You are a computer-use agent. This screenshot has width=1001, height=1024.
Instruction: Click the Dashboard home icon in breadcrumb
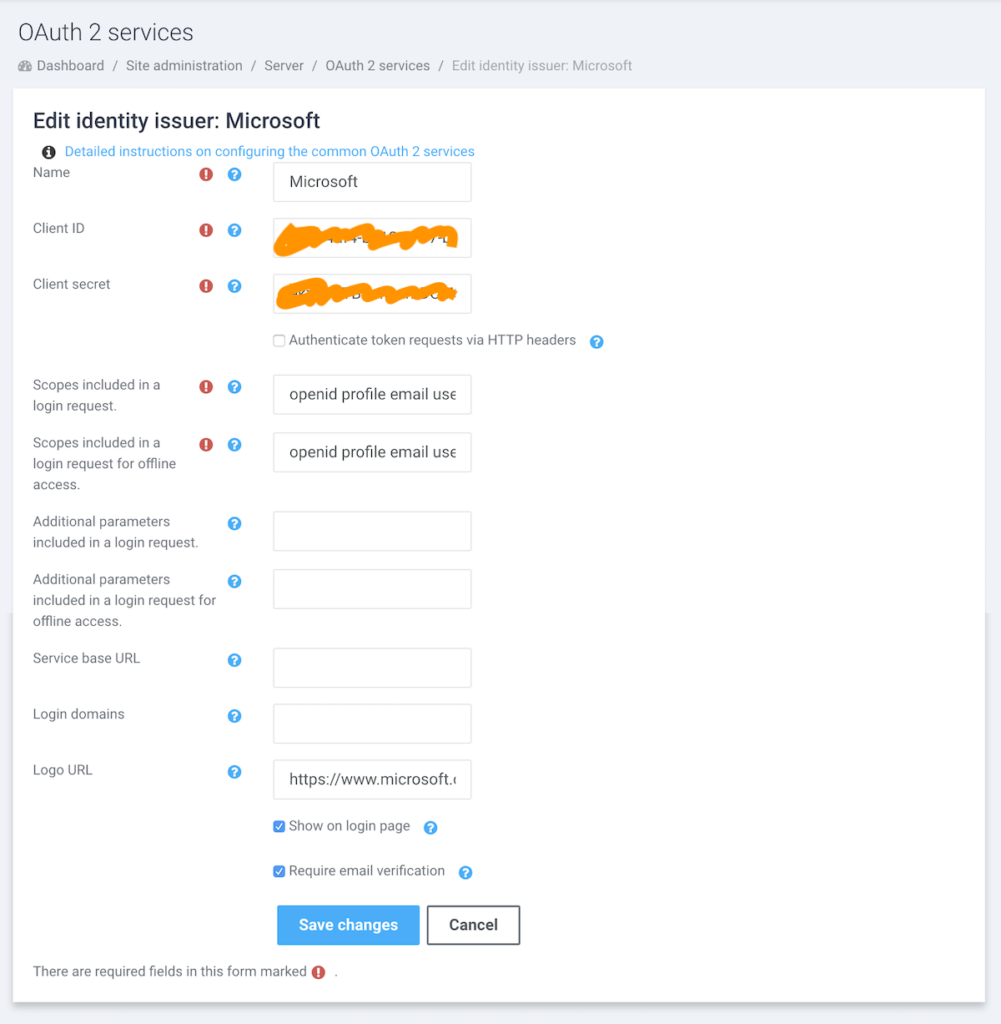click(24, 66)
